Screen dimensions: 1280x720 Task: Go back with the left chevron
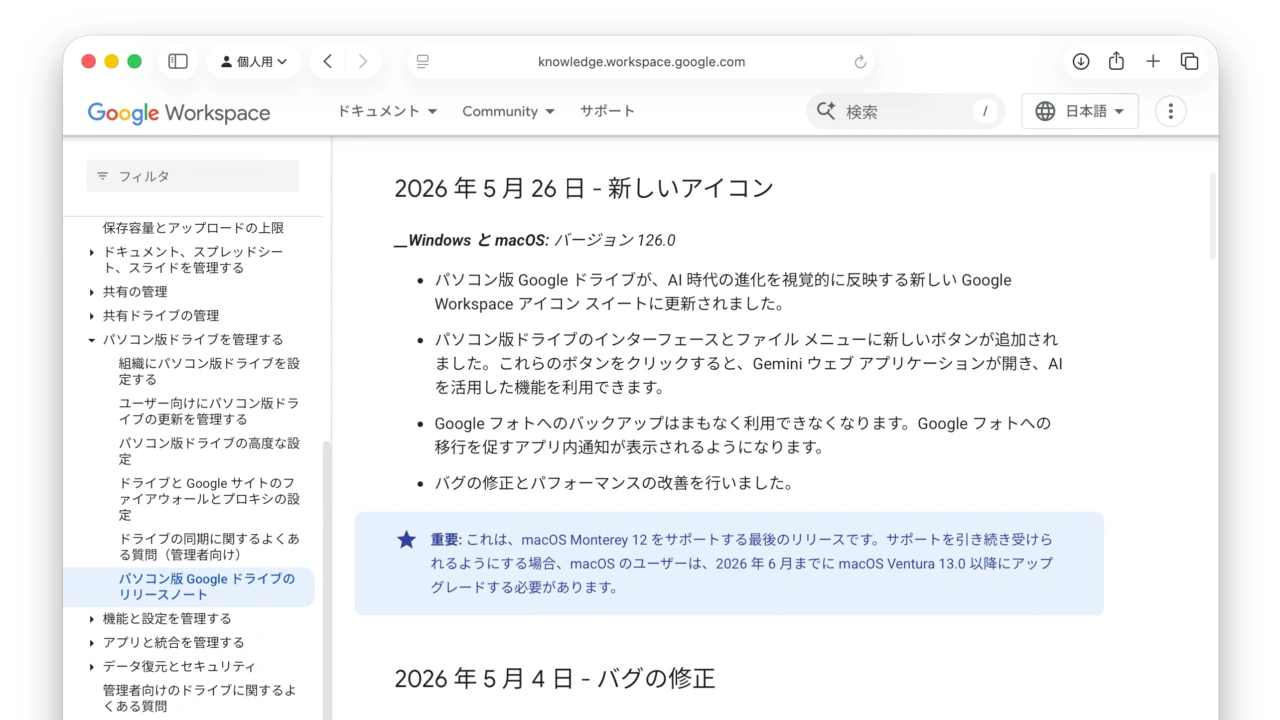(x=327, y=61)
